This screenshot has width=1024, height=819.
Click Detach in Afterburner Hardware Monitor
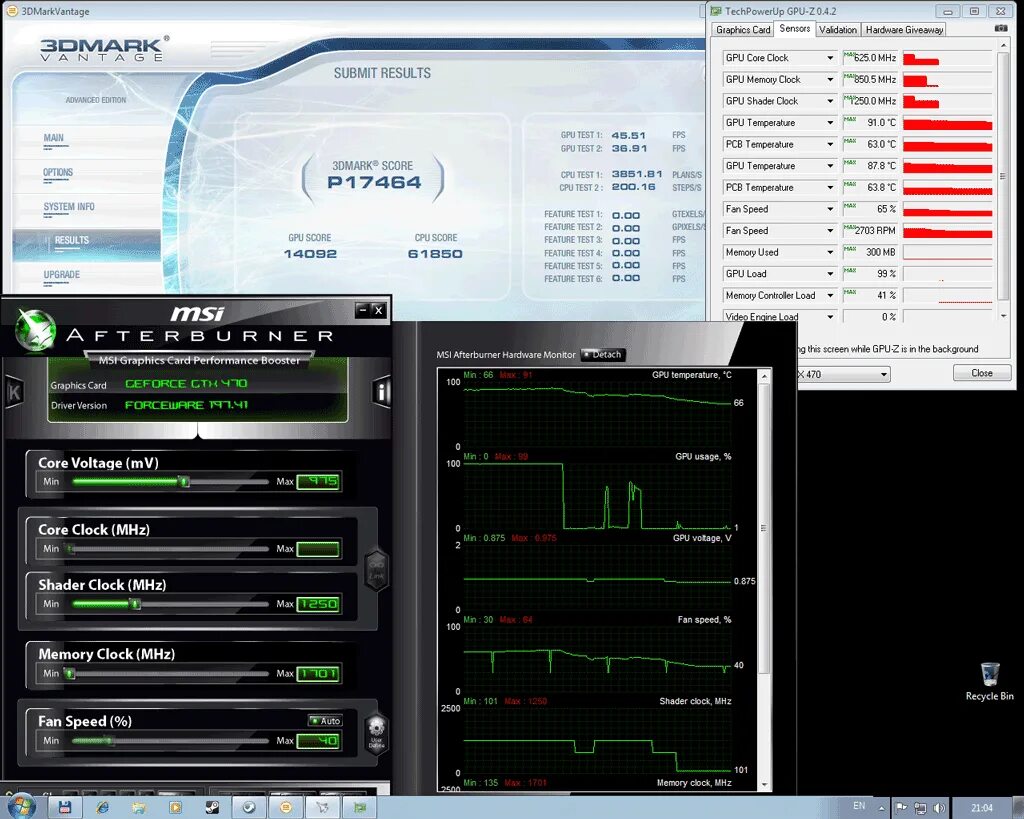coord(603,355)
